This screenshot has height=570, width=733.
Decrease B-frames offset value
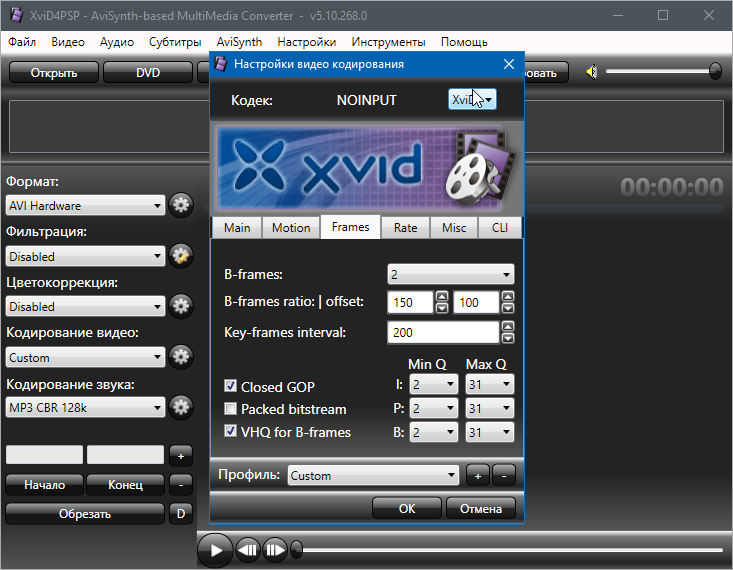pyautogui.click(x=508, y=308)
